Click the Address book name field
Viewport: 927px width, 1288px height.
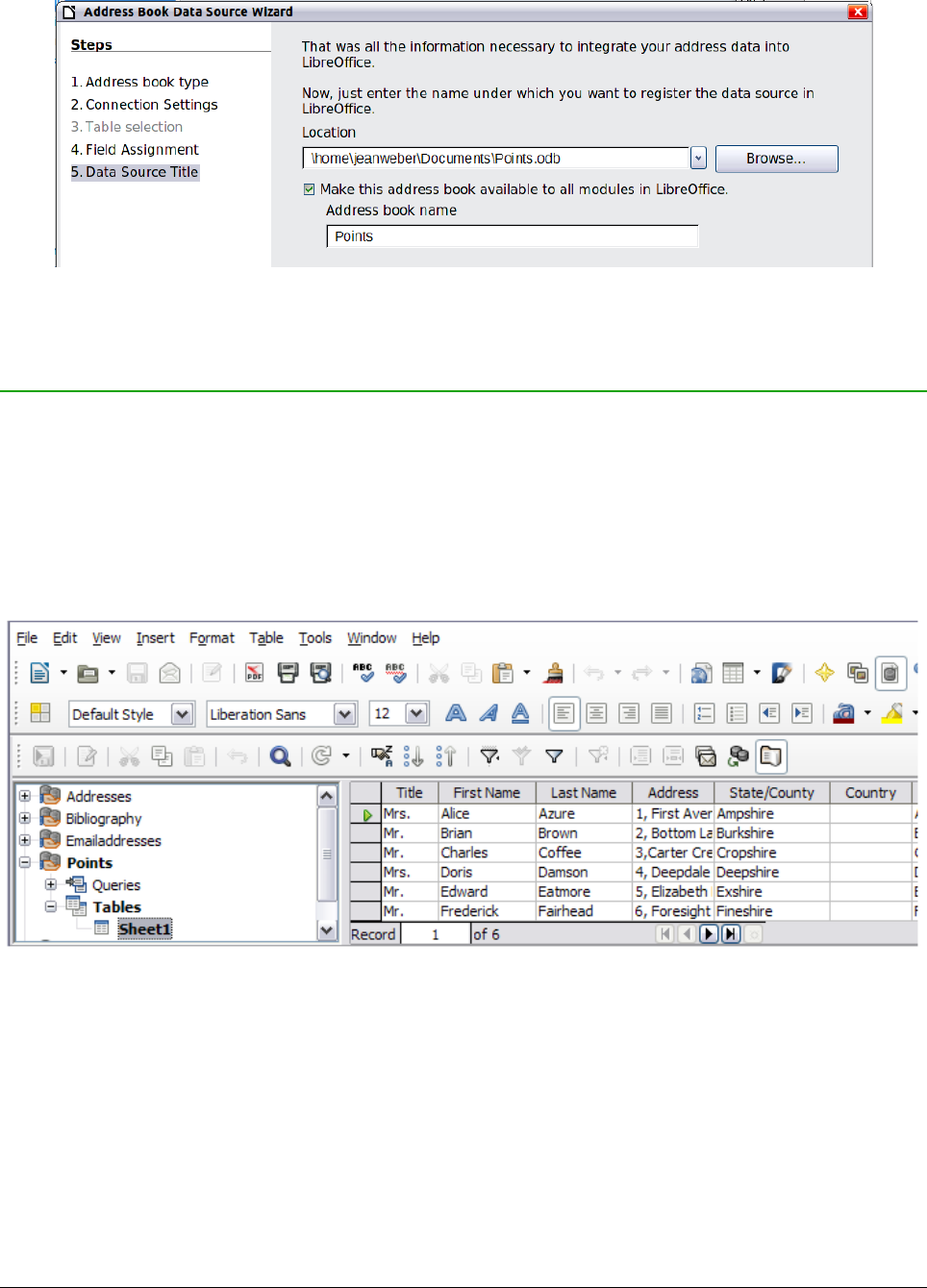pos(513,236)
